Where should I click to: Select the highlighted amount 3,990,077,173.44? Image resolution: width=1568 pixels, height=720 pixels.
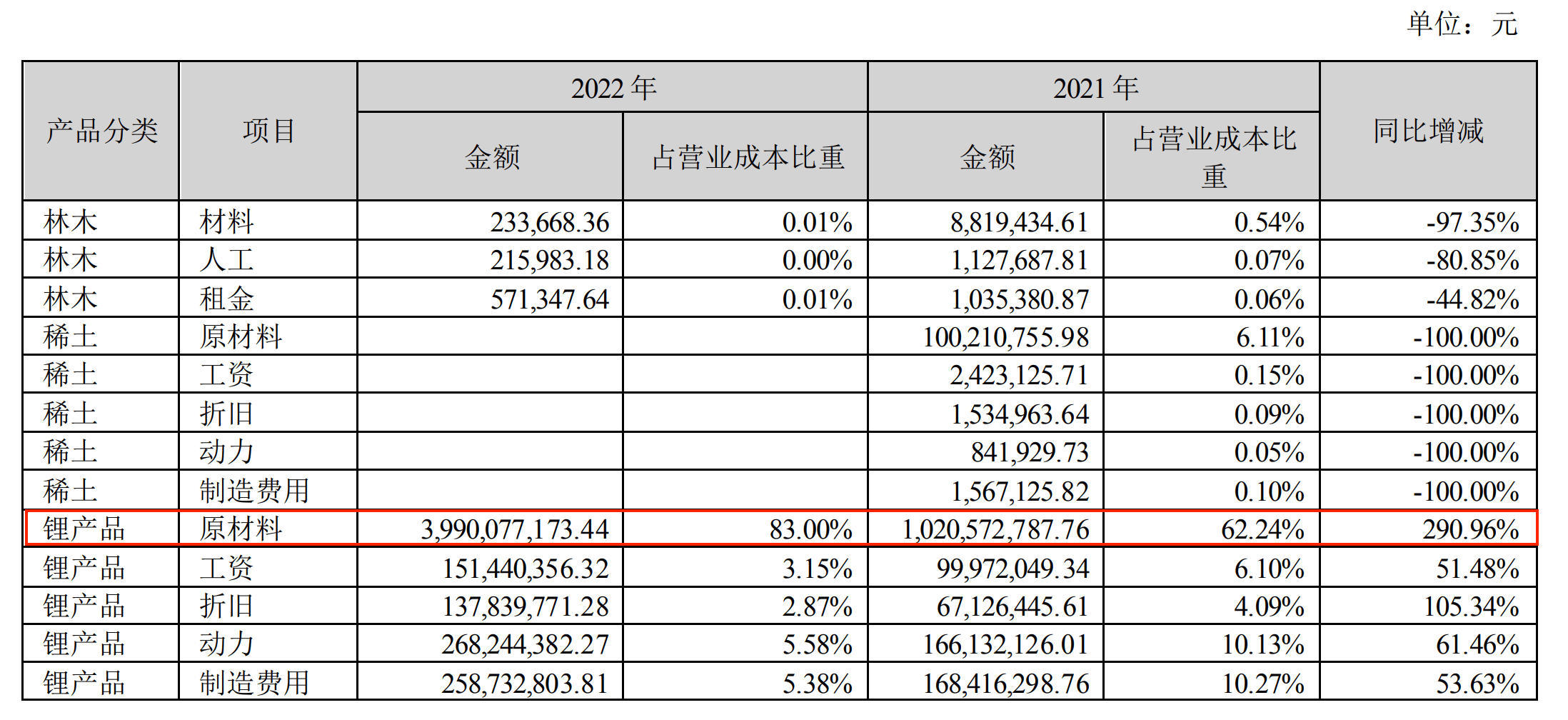point(515,529)
